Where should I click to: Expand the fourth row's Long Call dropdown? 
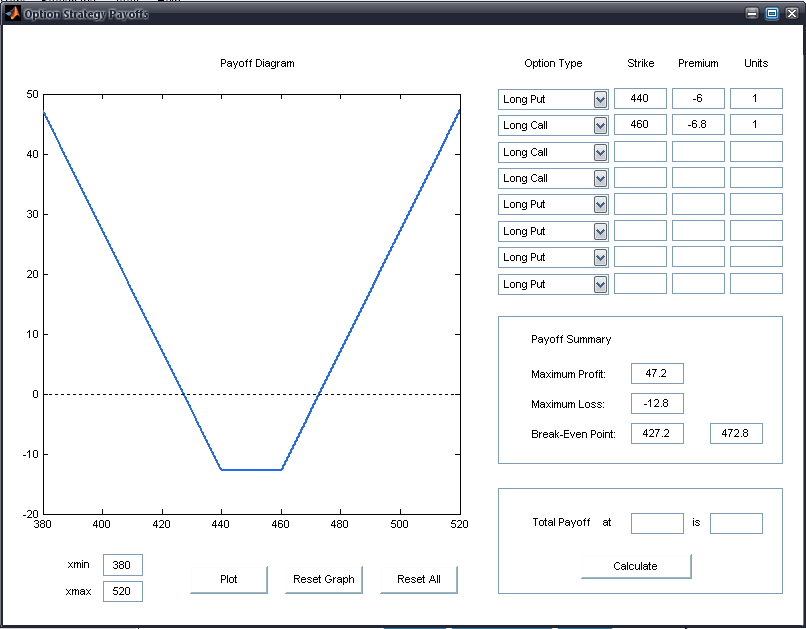coord(553,178)
